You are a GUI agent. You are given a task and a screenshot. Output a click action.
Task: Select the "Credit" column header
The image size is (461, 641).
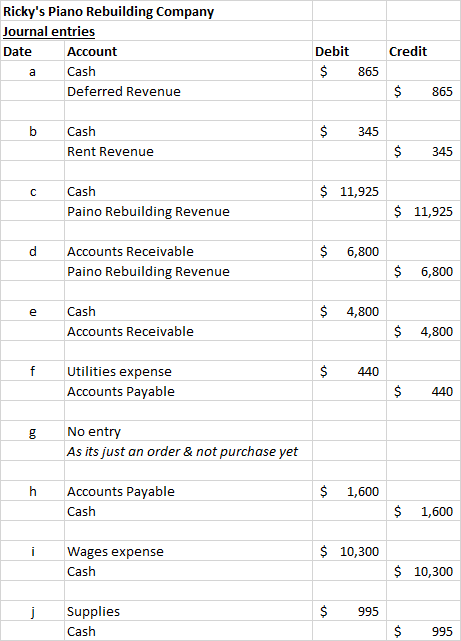(423, 51)
